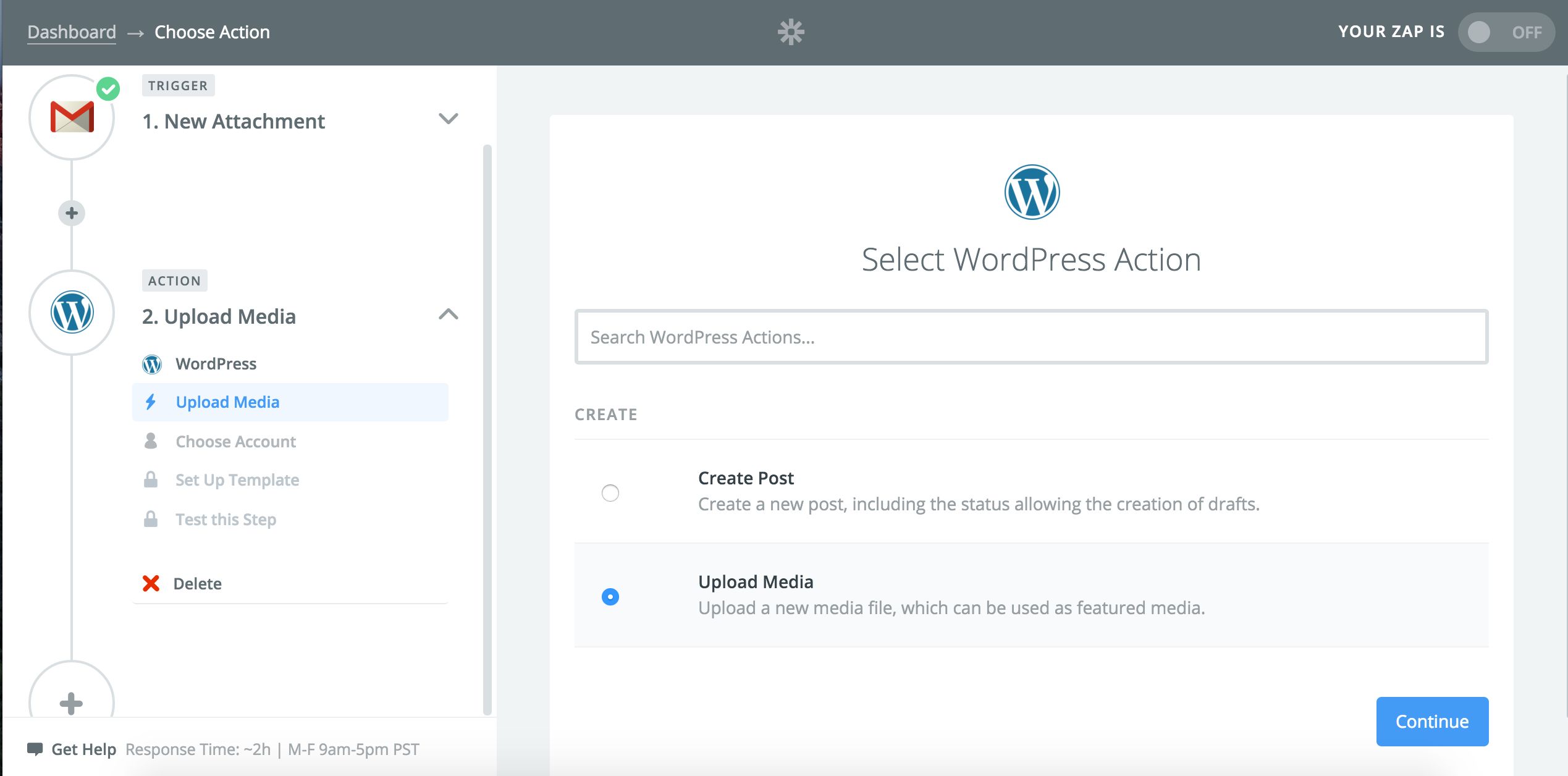Screen dimensions: 1568x776
Task: Open the Upload Media sidebar step
Action: tap(290, 402)
